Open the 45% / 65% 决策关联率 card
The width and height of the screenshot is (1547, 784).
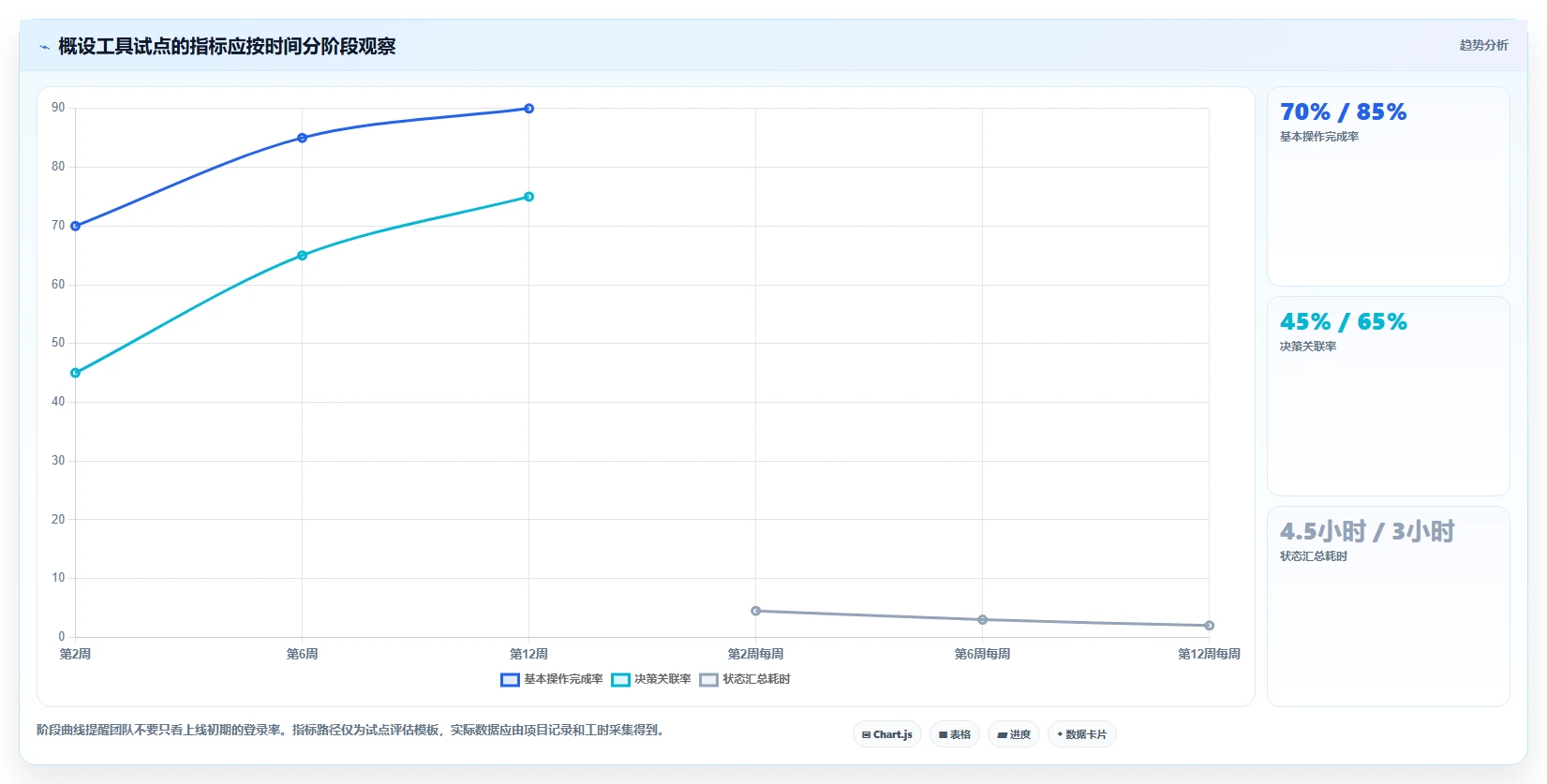coord(1389,396)
